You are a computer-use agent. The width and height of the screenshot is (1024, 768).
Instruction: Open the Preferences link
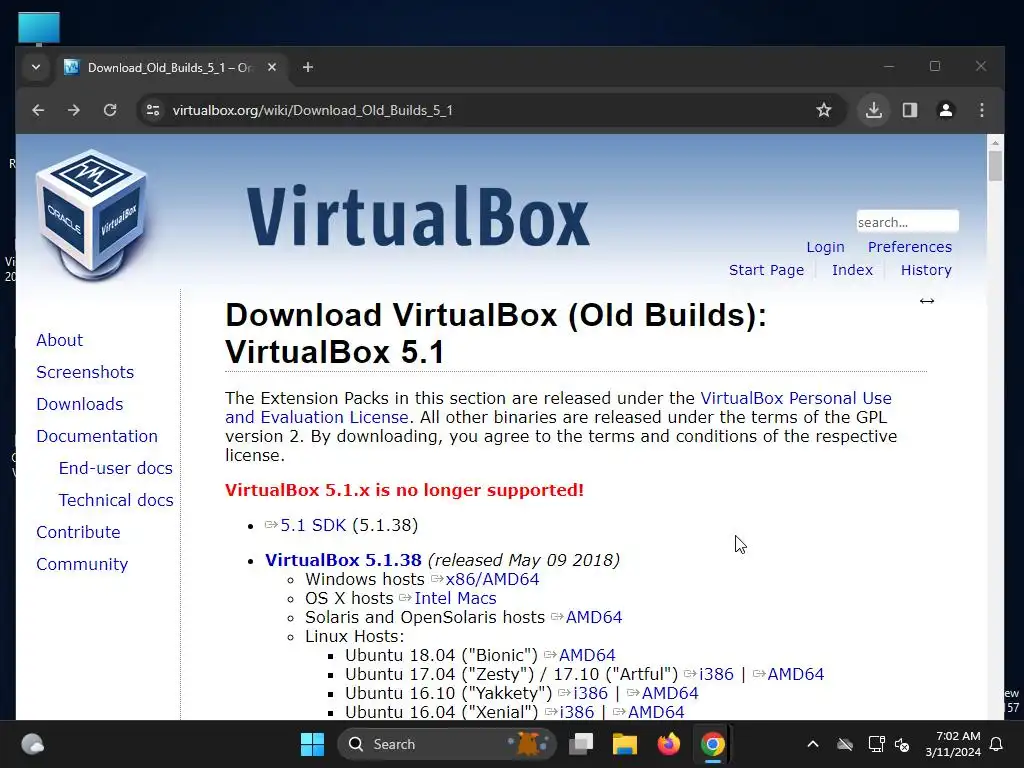pyautogui.click(x=910, y=247)
